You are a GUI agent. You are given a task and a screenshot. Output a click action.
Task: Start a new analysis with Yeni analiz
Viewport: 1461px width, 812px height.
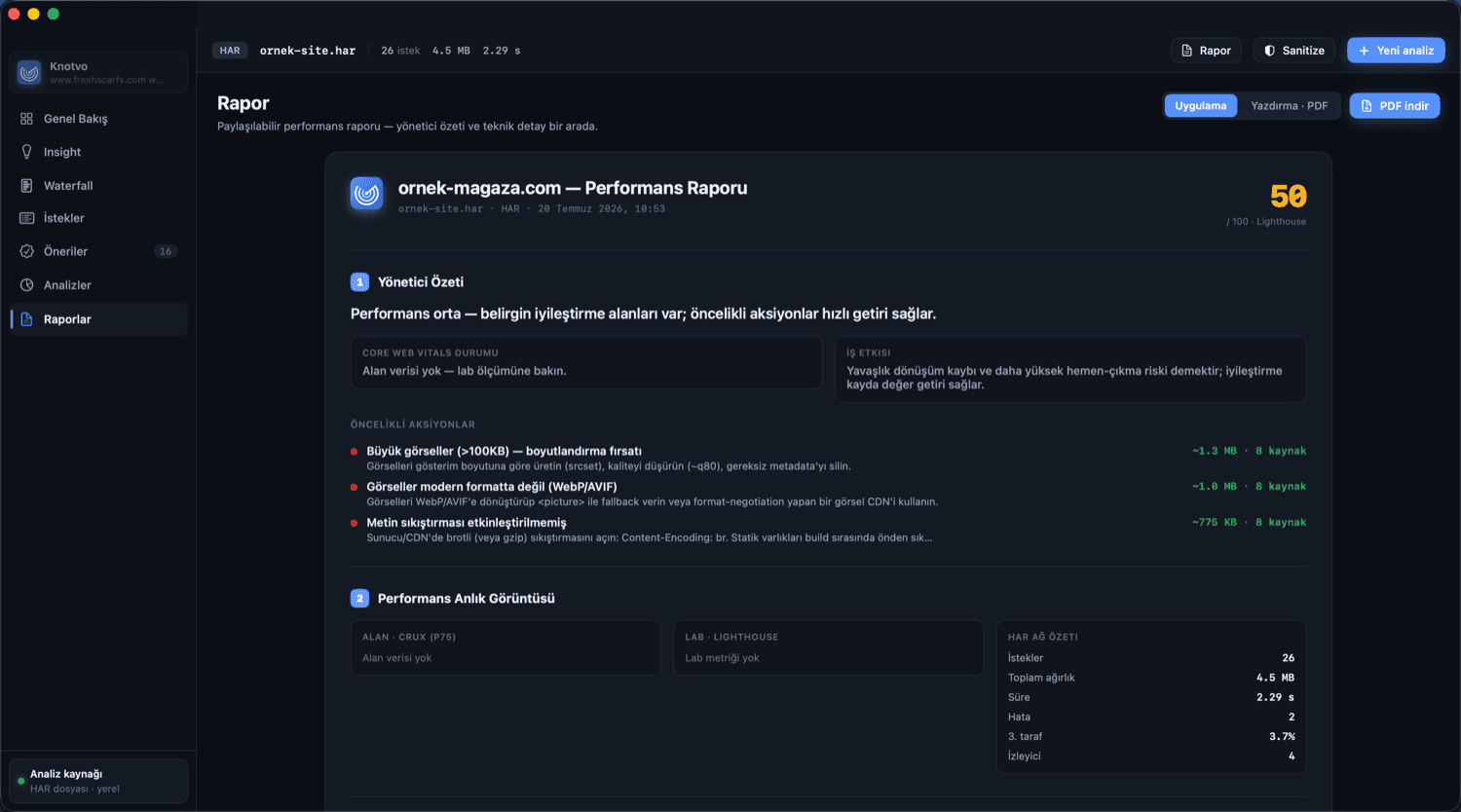click(x=1396, y=51)
